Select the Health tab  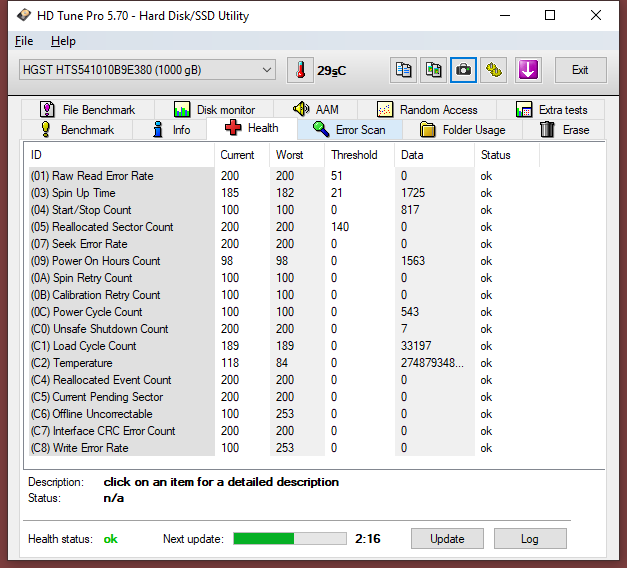pyautogui.click(x=252, y=128)
